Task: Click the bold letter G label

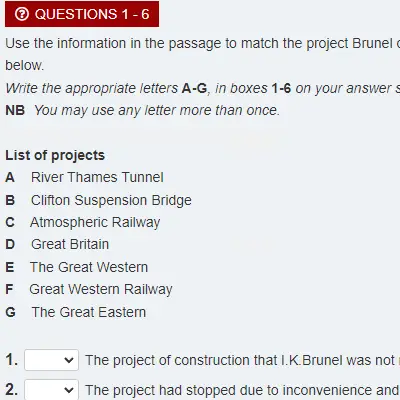Action: click(x=10, y=313)
